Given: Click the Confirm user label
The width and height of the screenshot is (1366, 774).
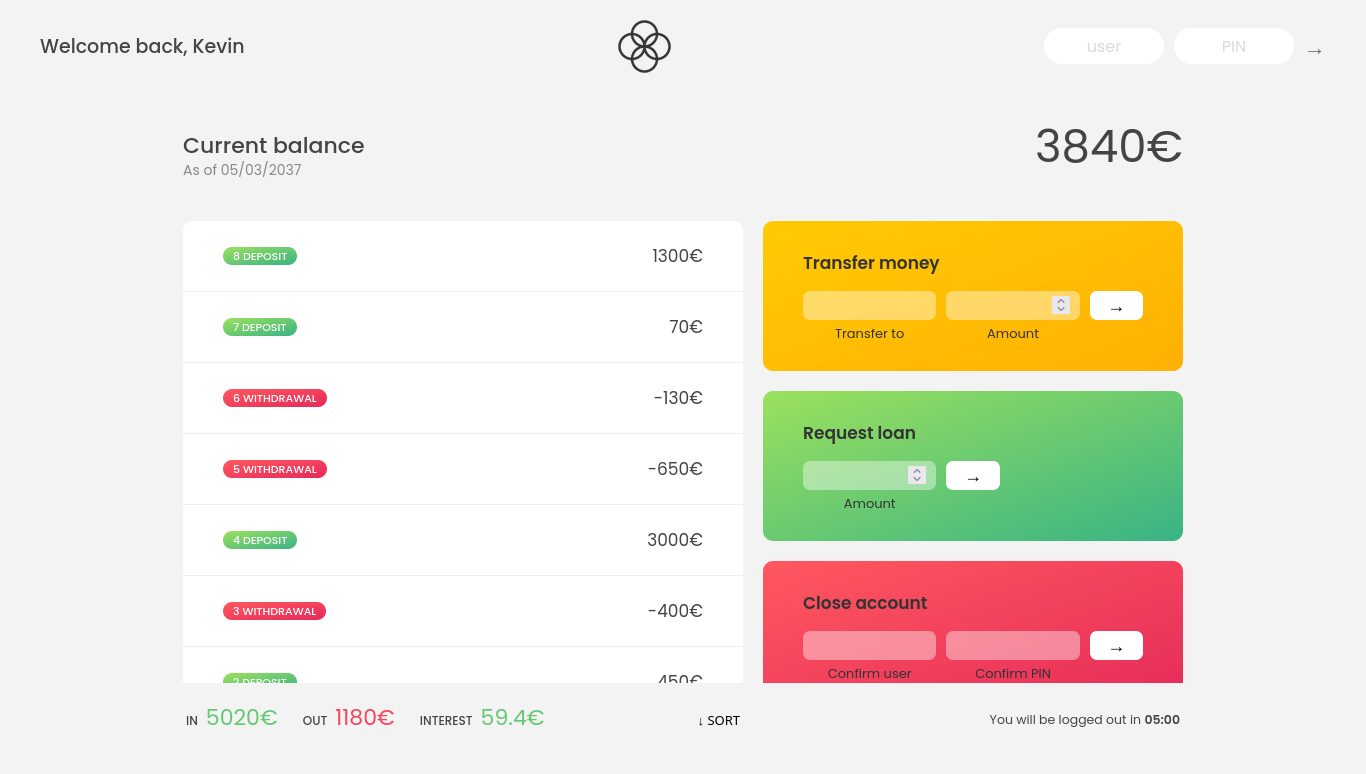Looking at the screenshot, I should click(869, 674).
